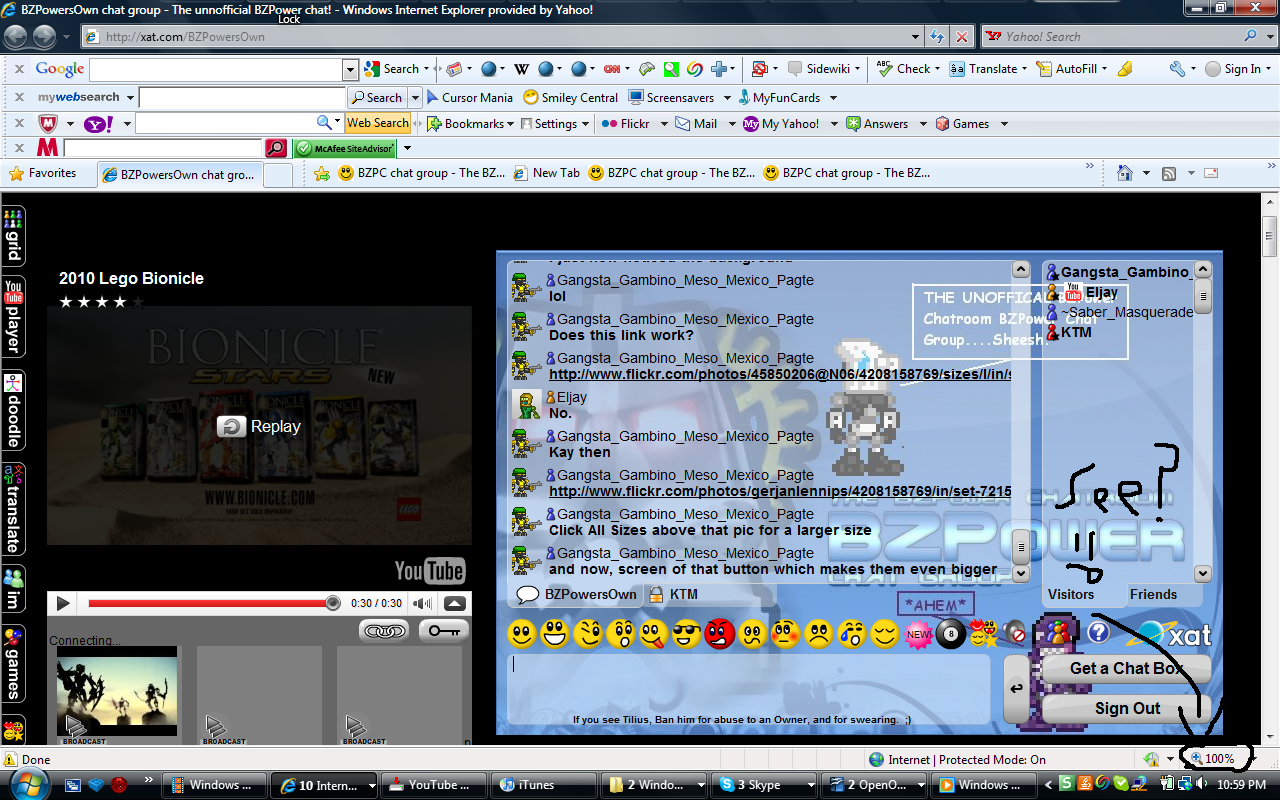
Task: Click the NEW pink smiley icon
Action: click(x=918, y=633)
